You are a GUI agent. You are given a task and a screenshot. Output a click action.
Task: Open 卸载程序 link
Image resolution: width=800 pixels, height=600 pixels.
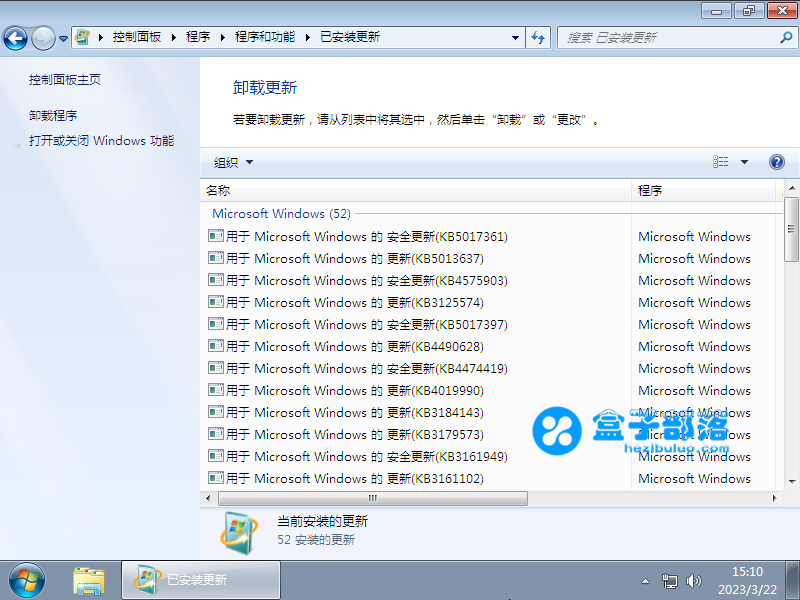tap(53, 115)
